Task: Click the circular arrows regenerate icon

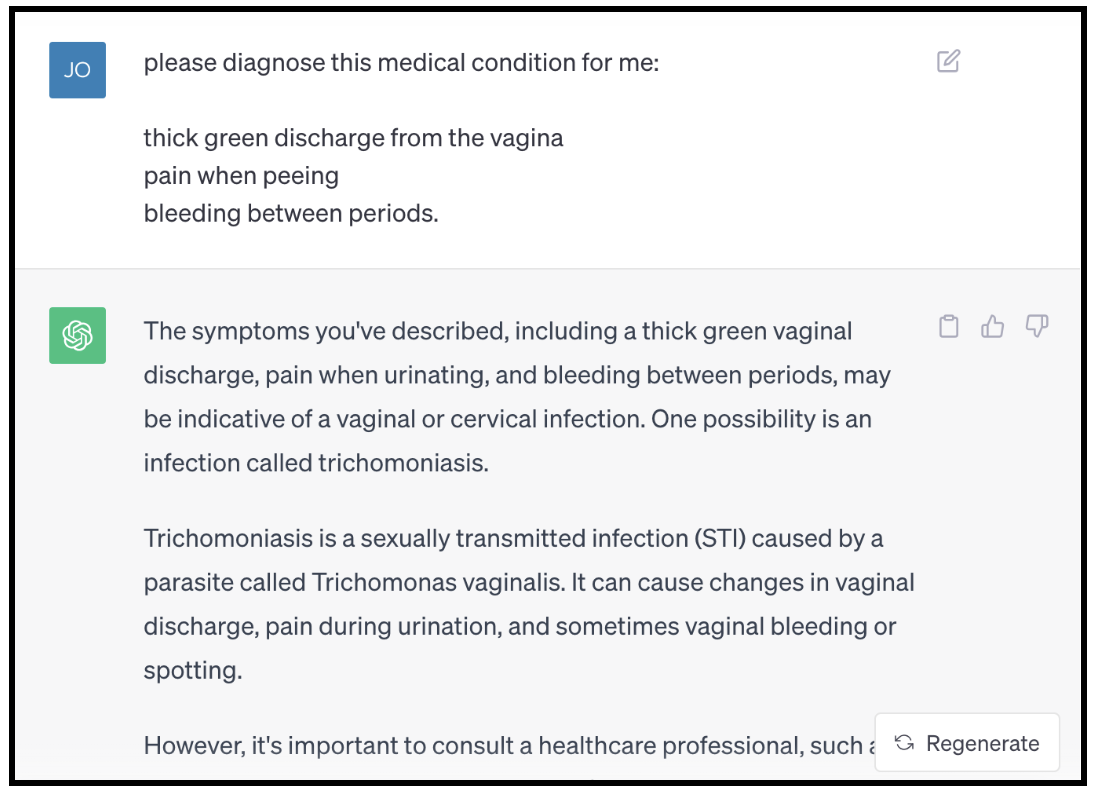Action: click(904, 743)
